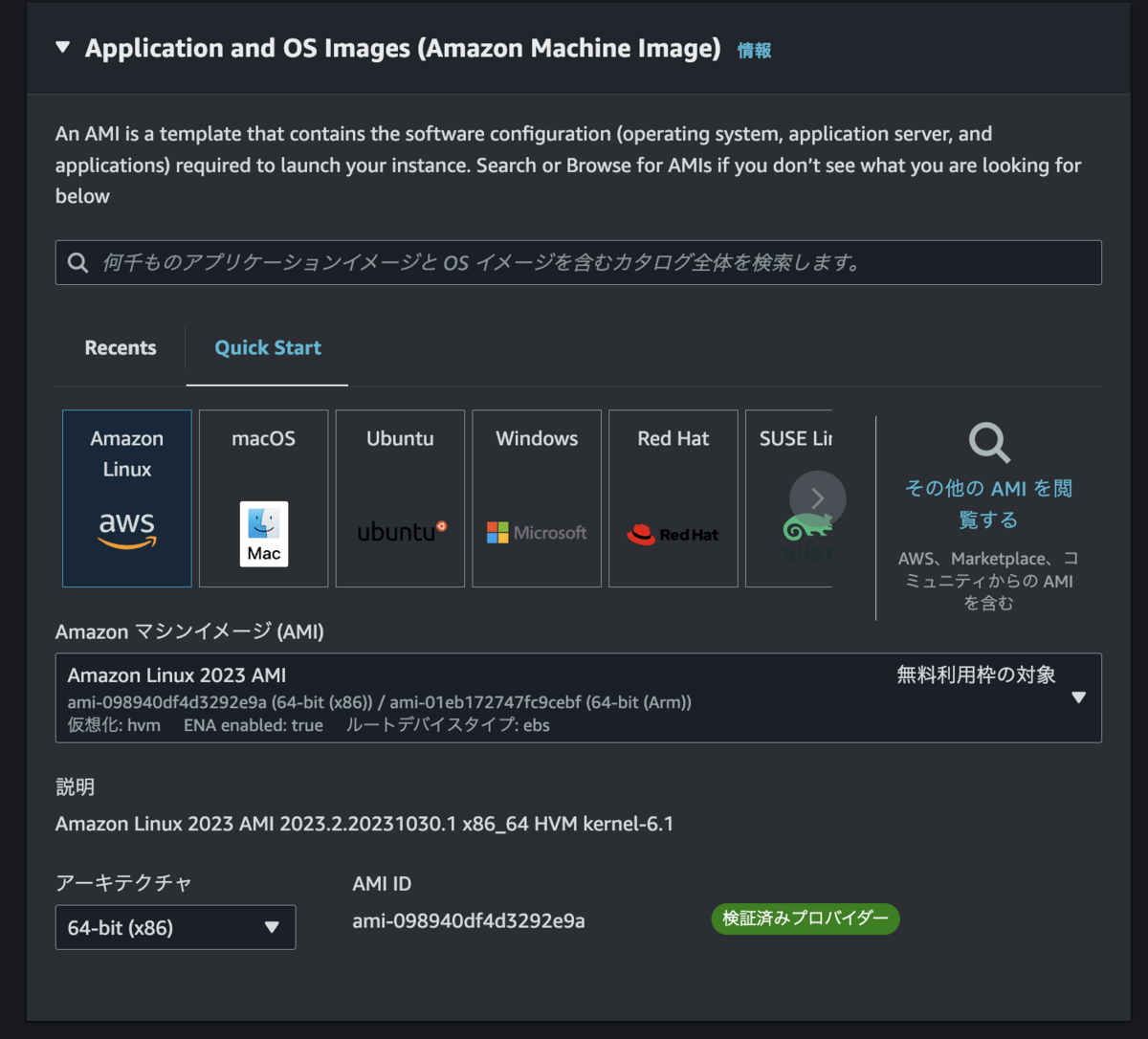The image size is (1148, 1039).
Task: Select the SUSE Linux AMI tile
Action: tap(789, 498)
